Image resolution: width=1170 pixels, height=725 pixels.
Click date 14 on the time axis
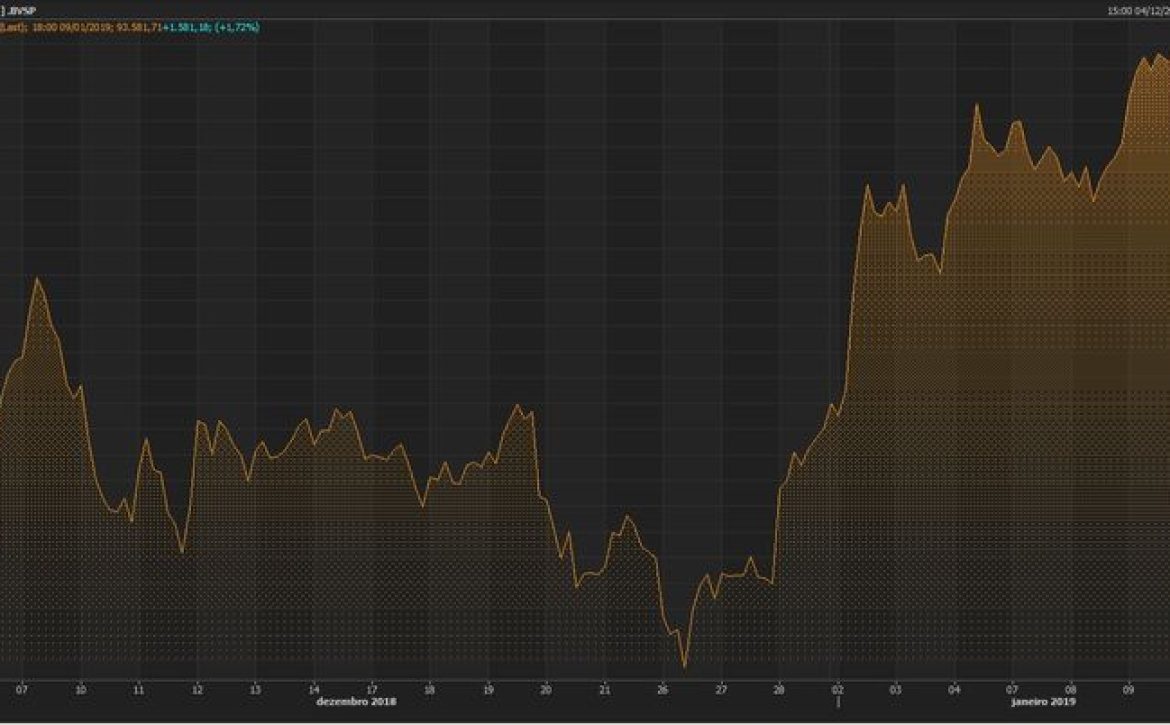[x=314, y=689]
